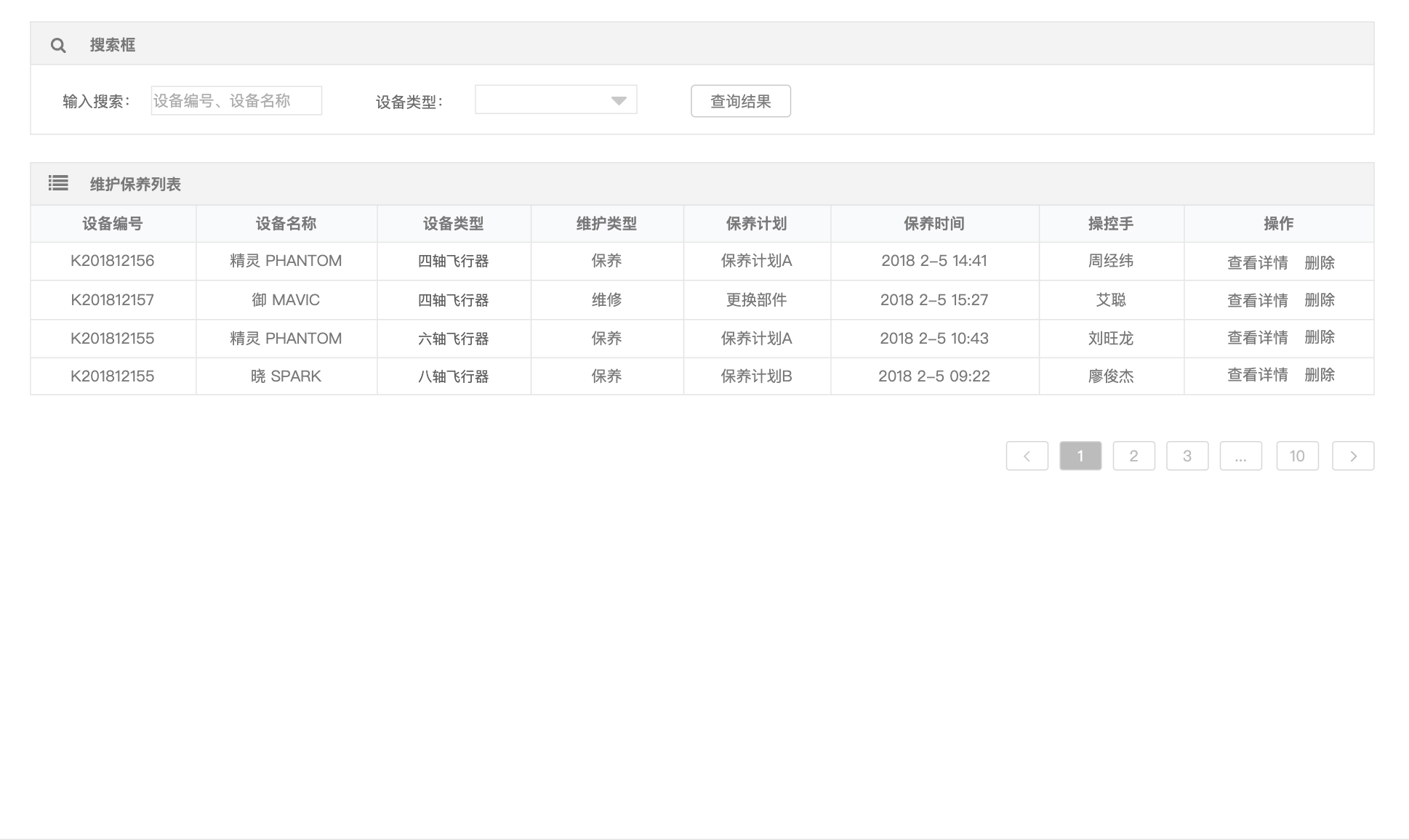Click the magnifier icon in search header

coord(58,46)
